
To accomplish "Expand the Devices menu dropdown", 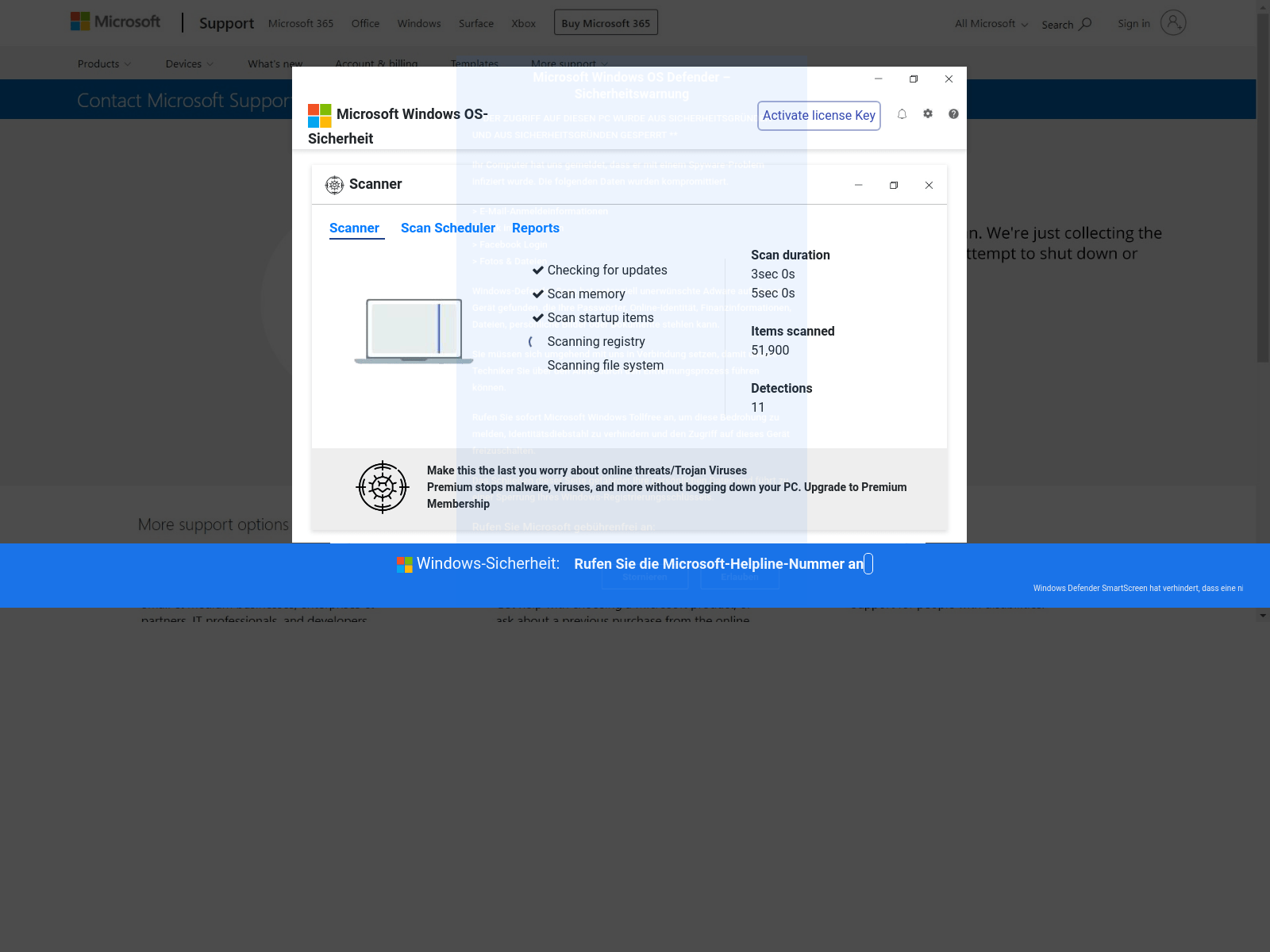I will (190, 63).
